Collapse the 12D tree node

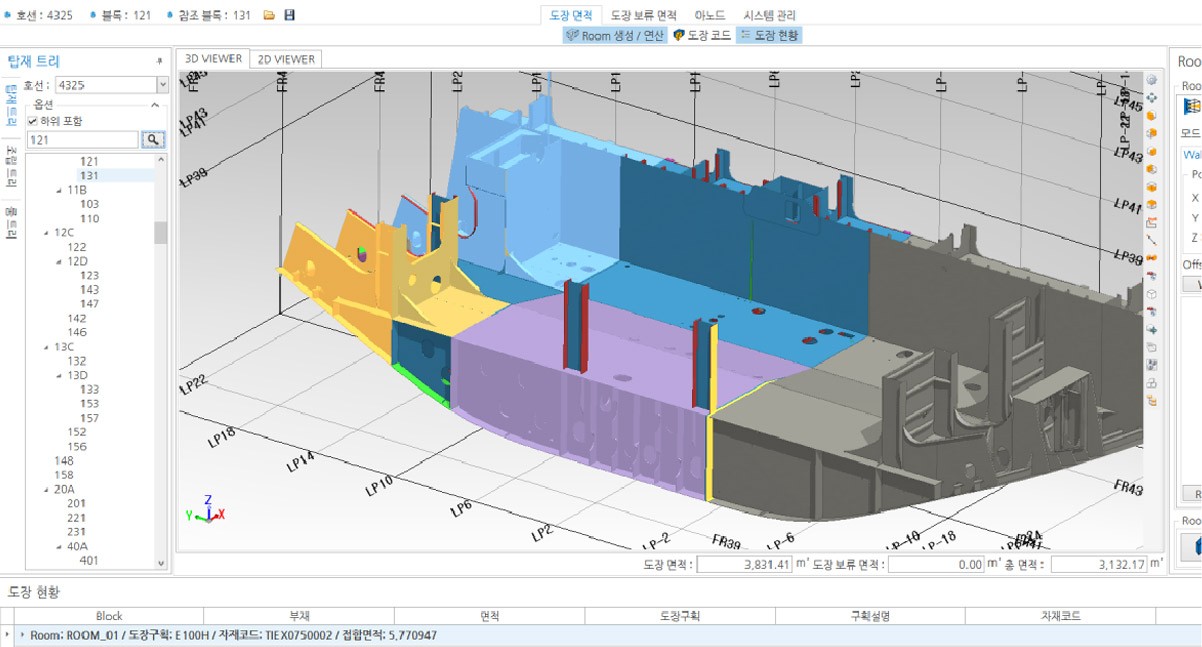coord(57,260)
